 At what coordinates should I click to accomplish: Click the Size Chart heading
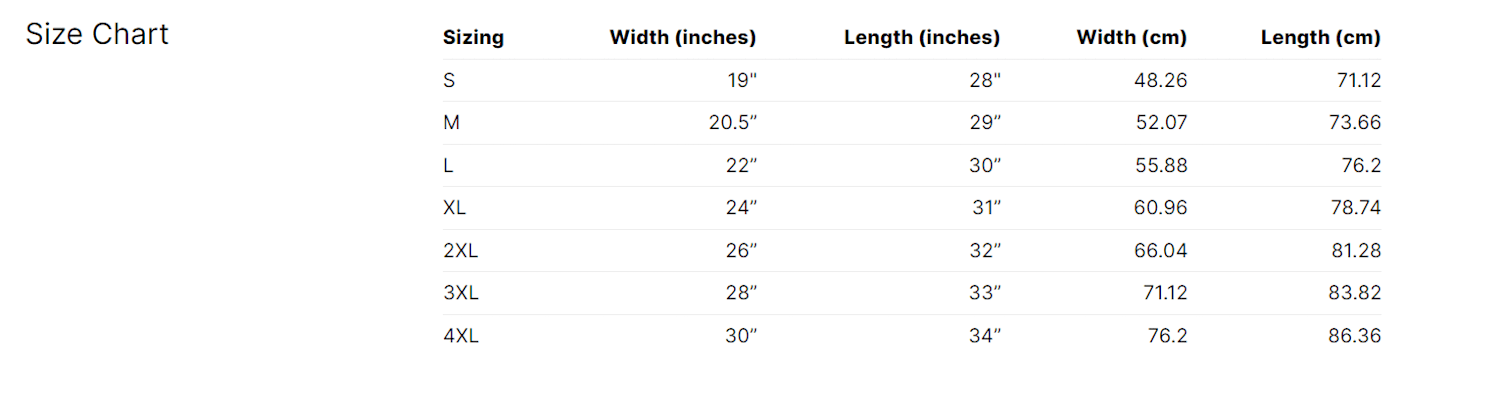pyautogui.click(x=97, y=34)
